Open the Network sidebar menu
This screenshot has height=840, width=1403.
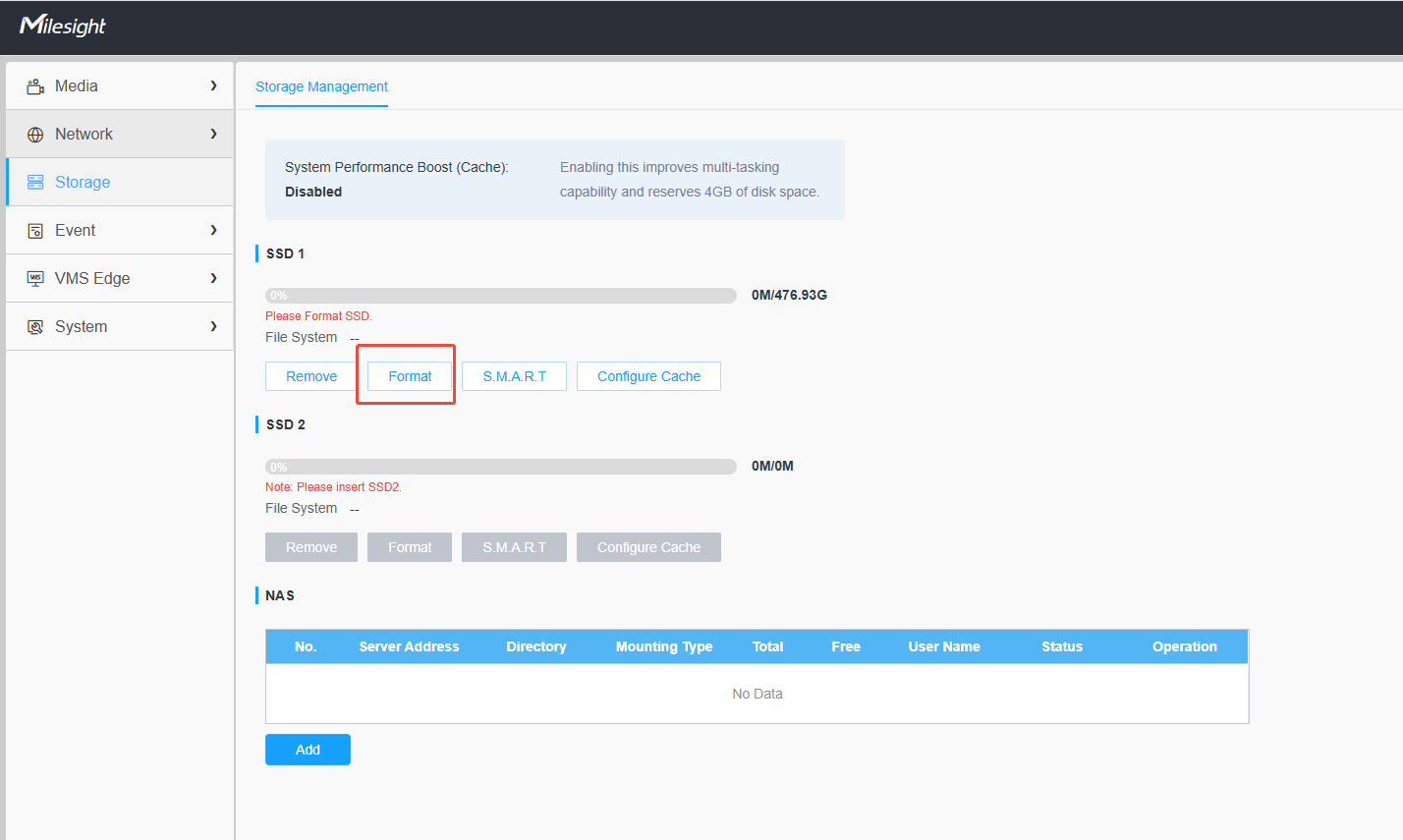(x=120, y=134)
